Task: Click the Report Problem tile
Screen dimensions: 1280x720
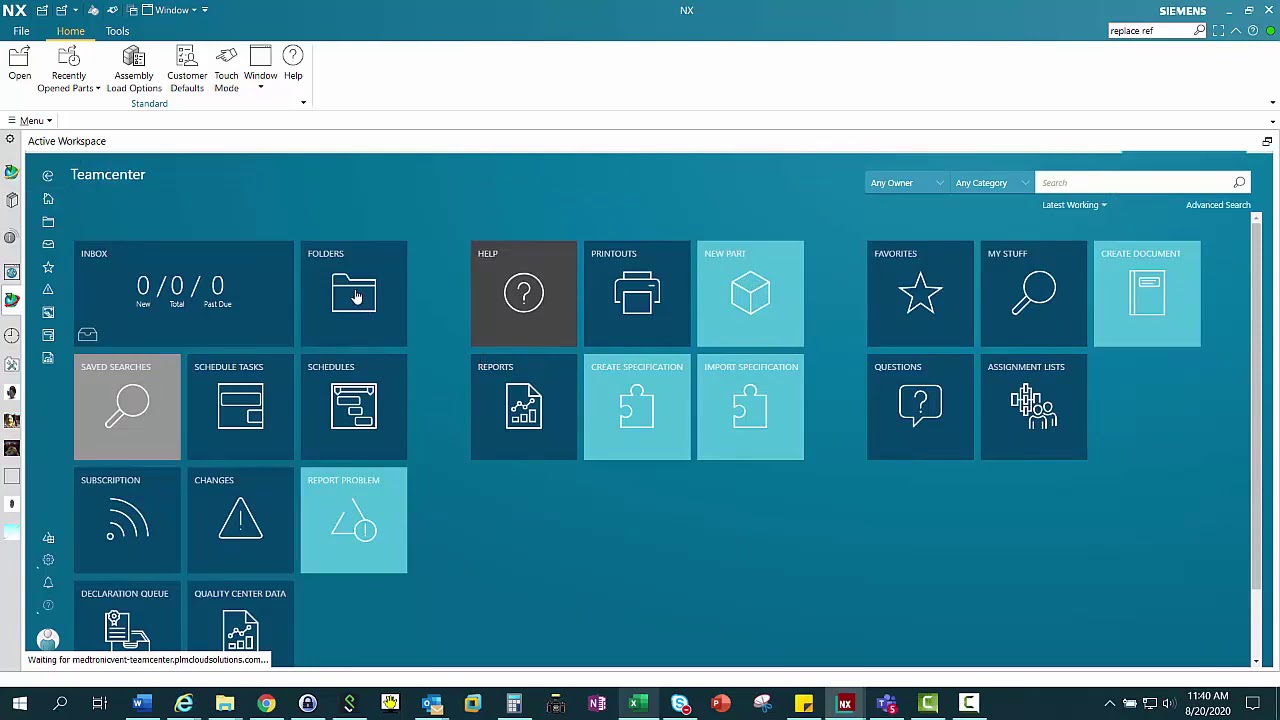Action: tap(354, 520)
